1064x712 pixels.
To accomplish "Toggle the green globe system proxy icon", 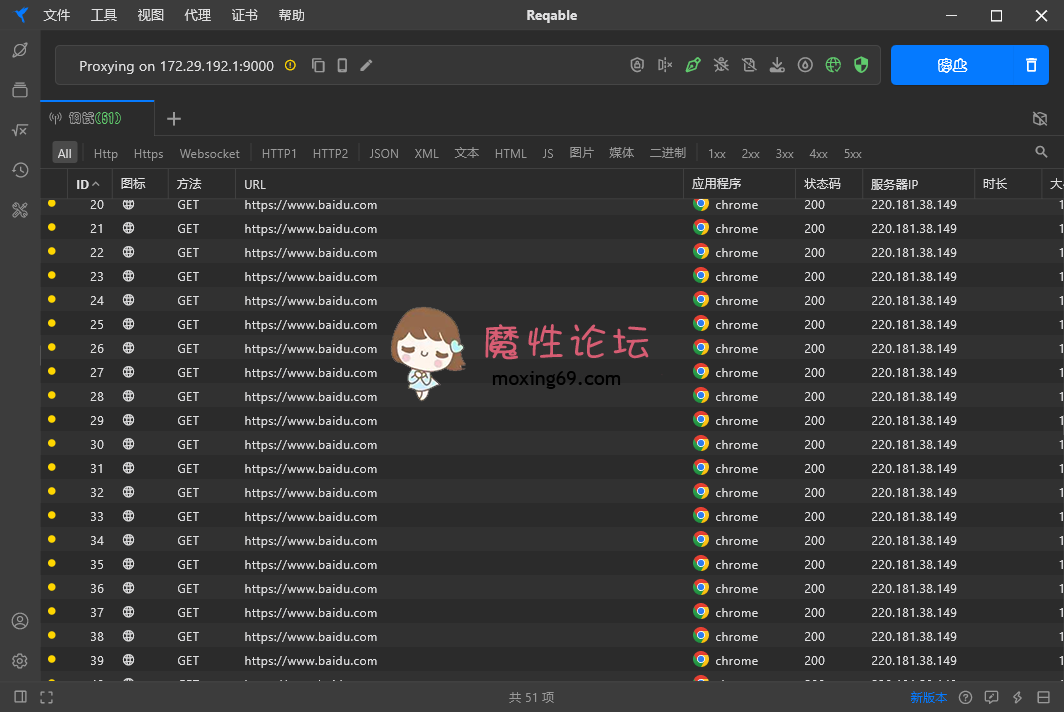I will [833, 64].
